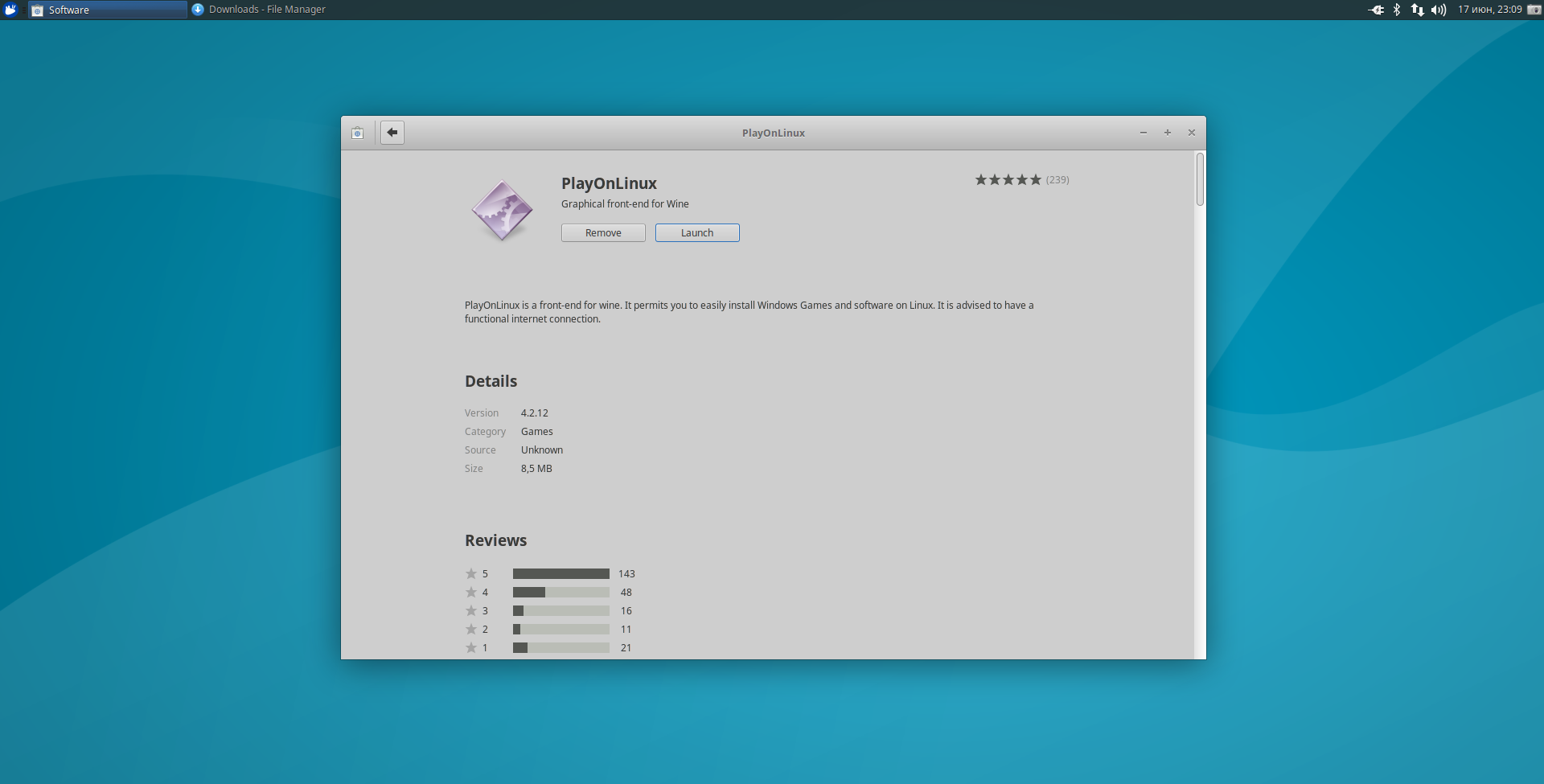Click the Size label in Details

coord(474,469)
